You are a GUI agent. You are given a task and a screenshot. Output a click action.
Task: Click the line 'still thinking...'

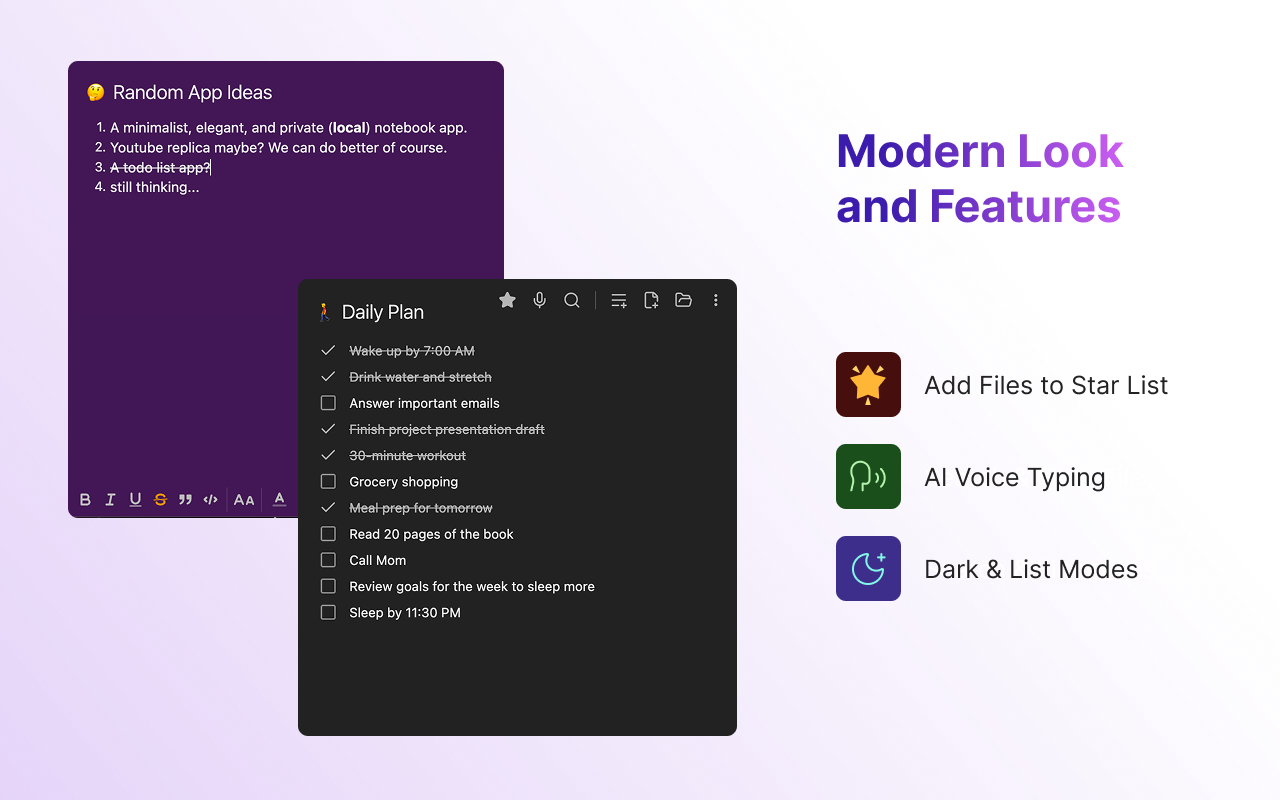click(155, 187)
